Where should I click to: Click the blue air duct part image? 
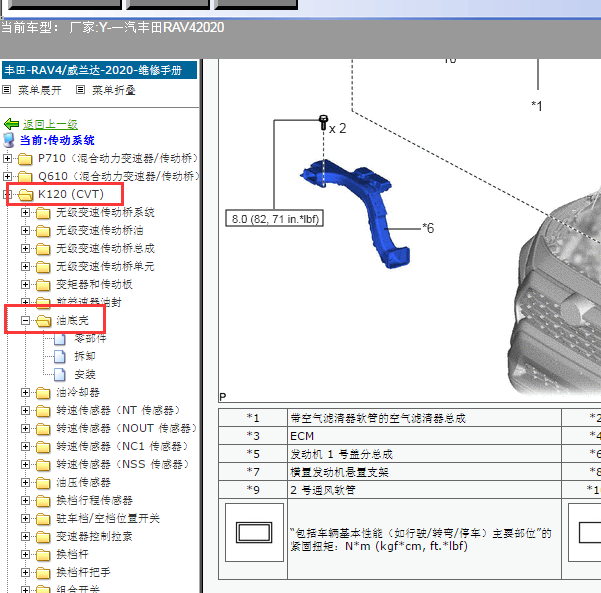click(356, 213)
